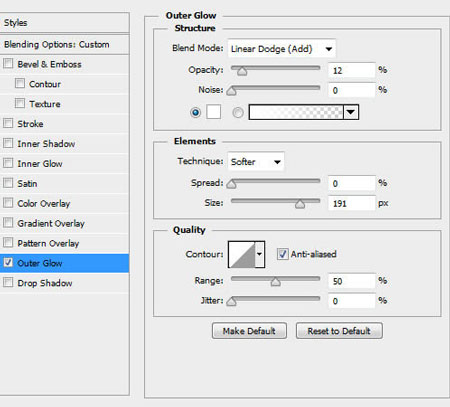450x407 pixels.
Task: Open the Blend Mode dropdown
Action: coord(282,49)
